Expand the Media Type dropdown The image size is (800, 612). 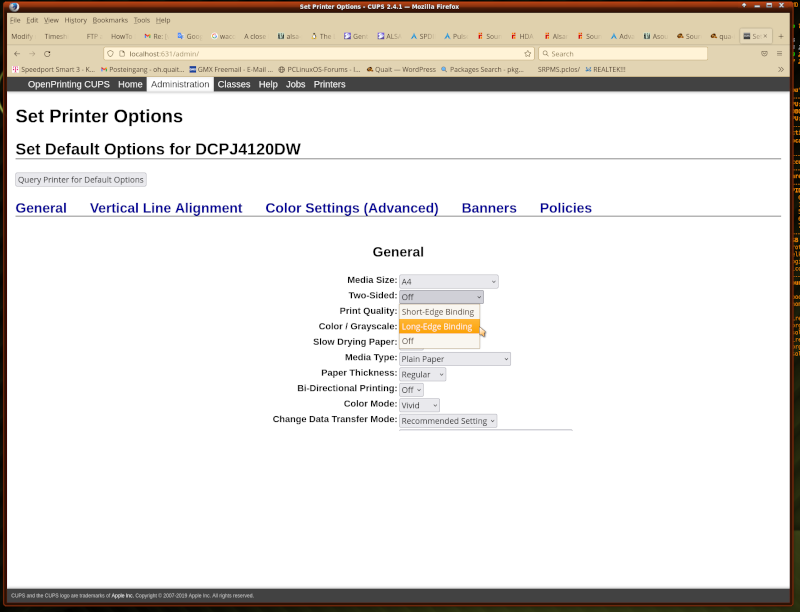pos(454,359)
